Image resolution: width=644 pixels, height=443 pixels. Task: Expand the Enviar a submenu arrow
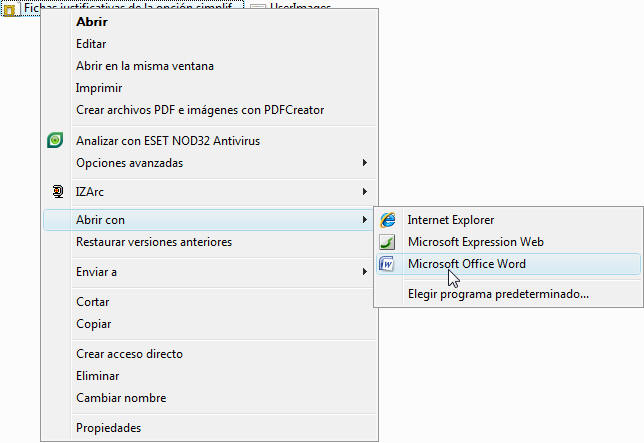(365, 271)
